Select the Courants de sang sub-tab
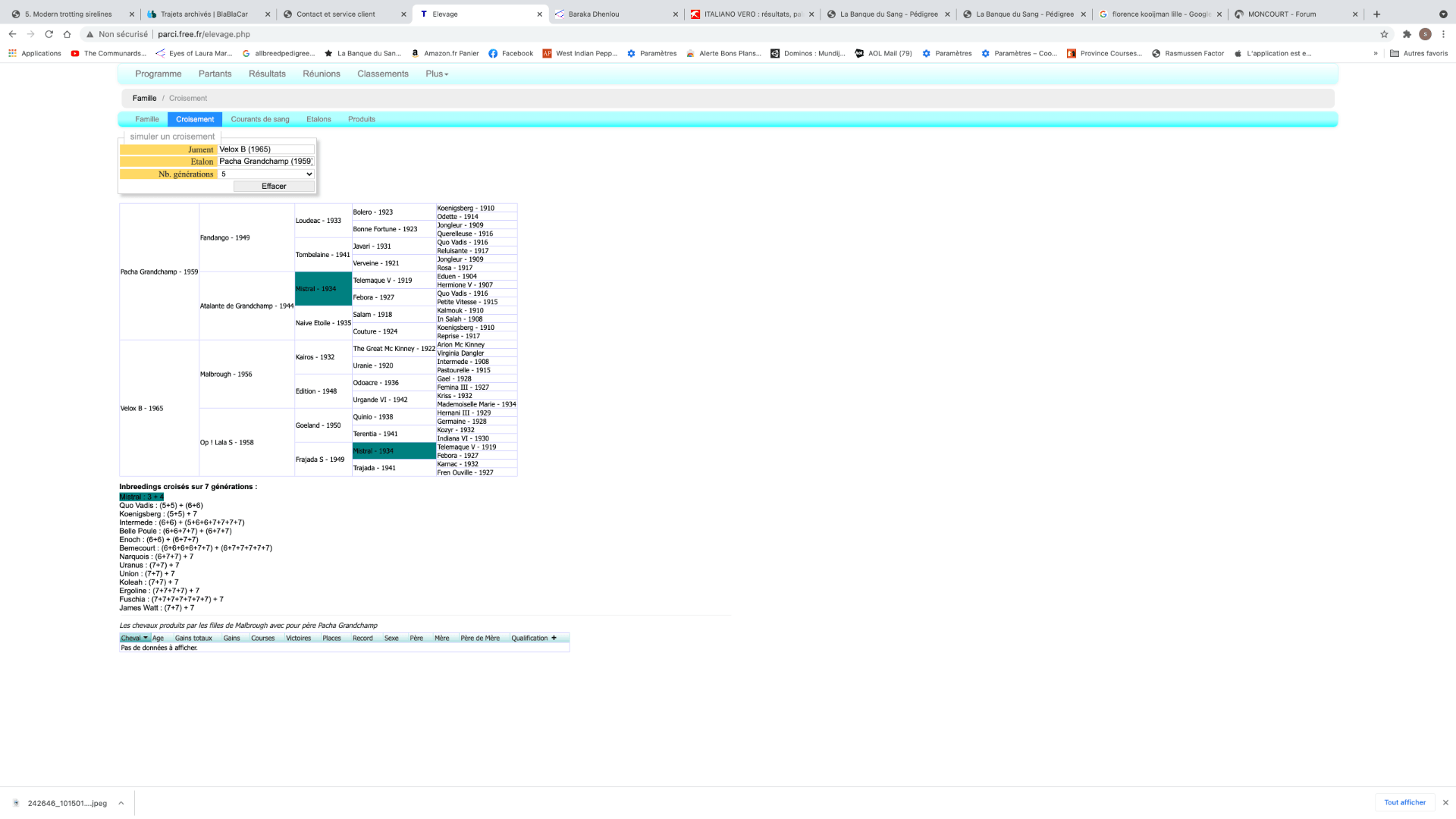Viewport: 1456px width, 819px height. 260,119
